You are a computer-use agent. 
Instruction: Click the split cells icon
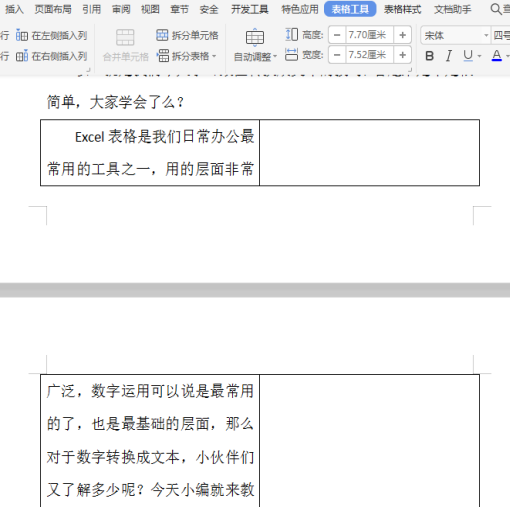coord(162,35)
